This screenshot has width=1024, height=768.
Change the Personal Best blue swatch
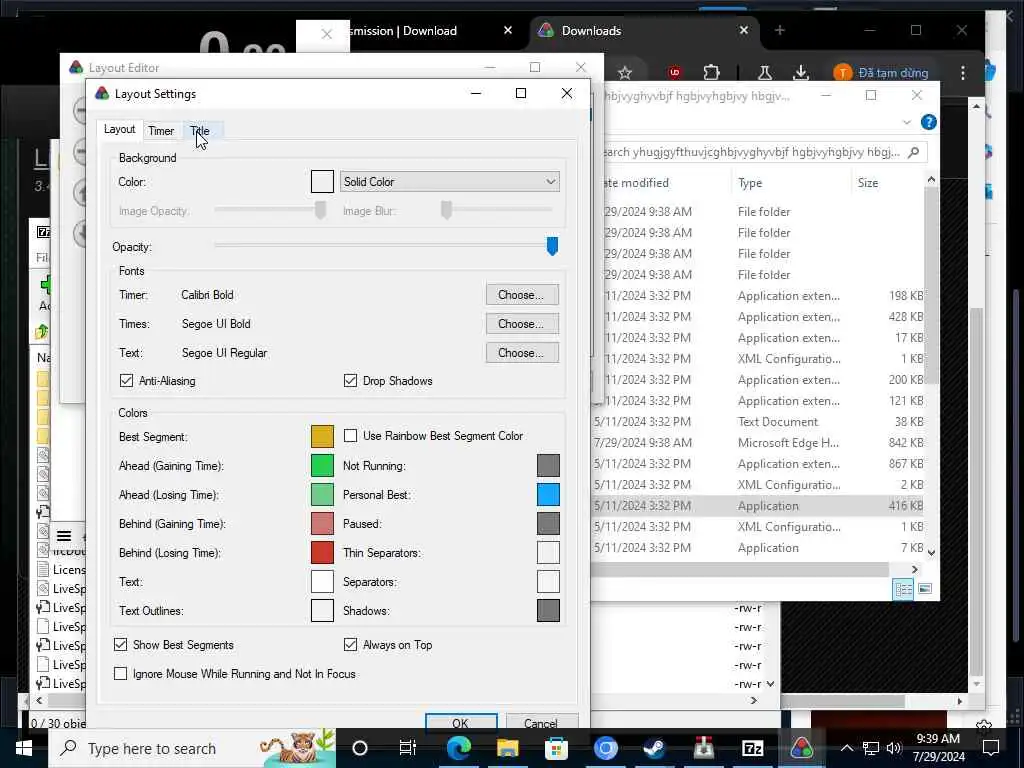point(548,494)
